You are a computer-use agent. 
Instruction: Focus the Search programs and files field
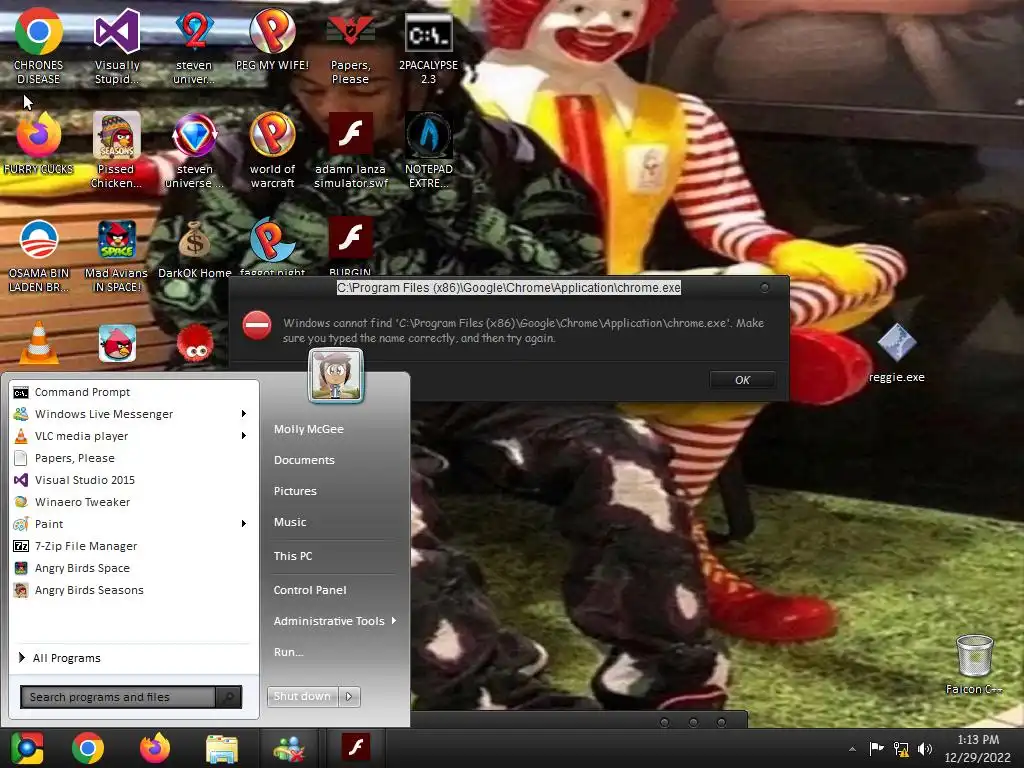(118, 697)
